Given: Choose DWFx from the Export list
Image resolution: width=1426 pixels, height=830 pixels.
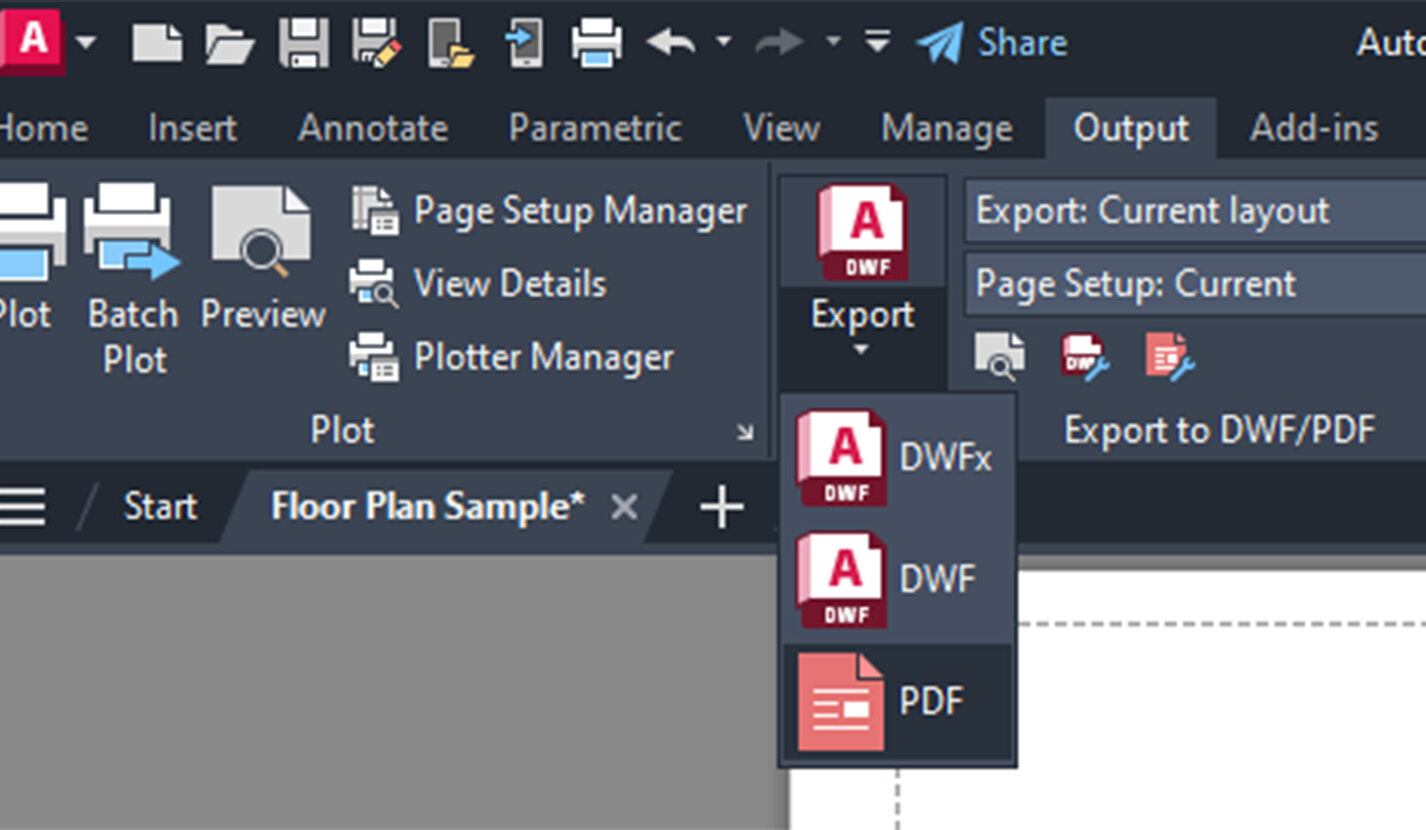Looking at the screenshot, I should [x=897, y=457].
